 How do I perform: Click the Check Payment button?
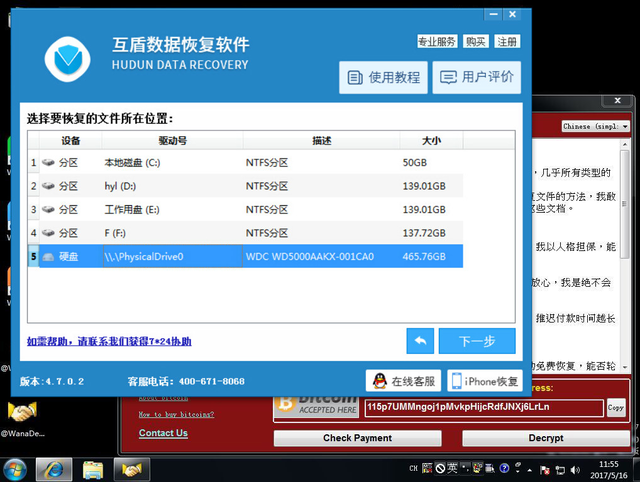pos(357,438)
